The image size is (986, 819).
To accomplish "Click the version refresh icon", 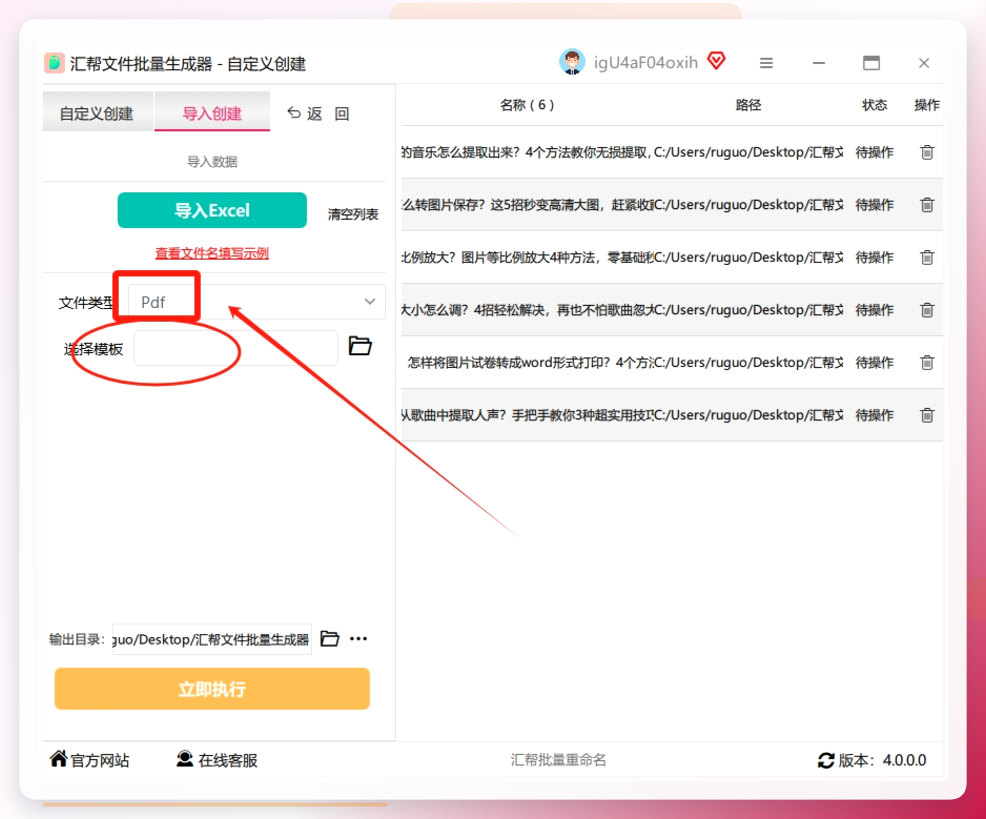I will coord(826,760).
